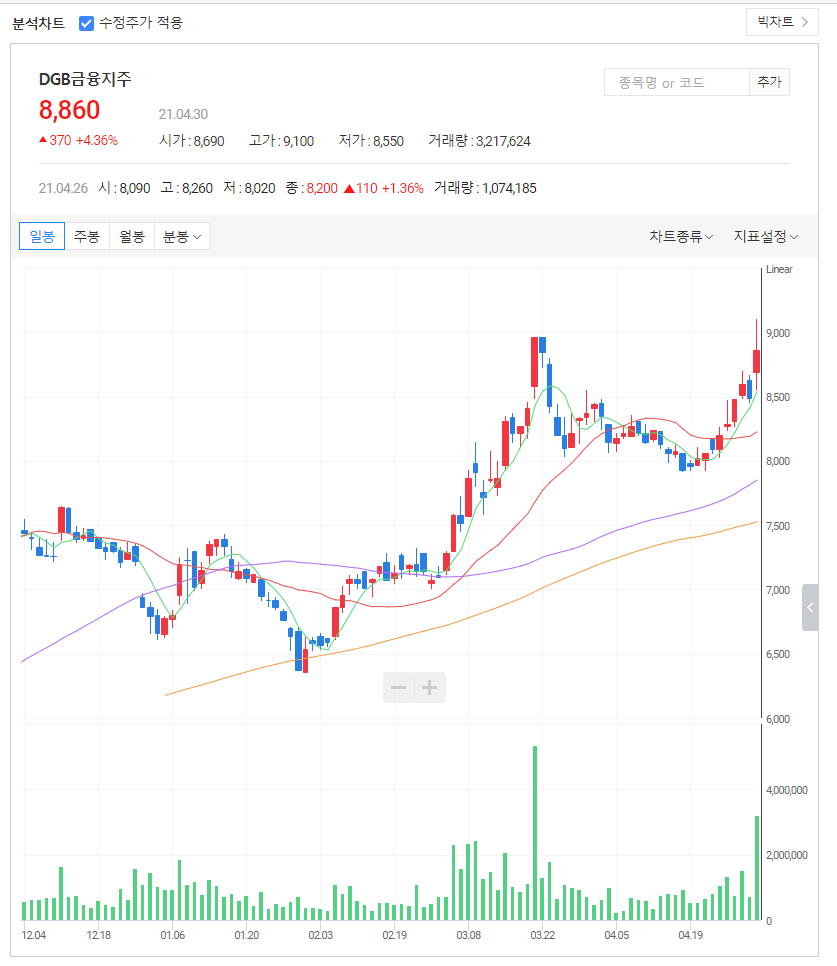Zoom in chart with plus button
837x966 pixels.
pos(430,688)
